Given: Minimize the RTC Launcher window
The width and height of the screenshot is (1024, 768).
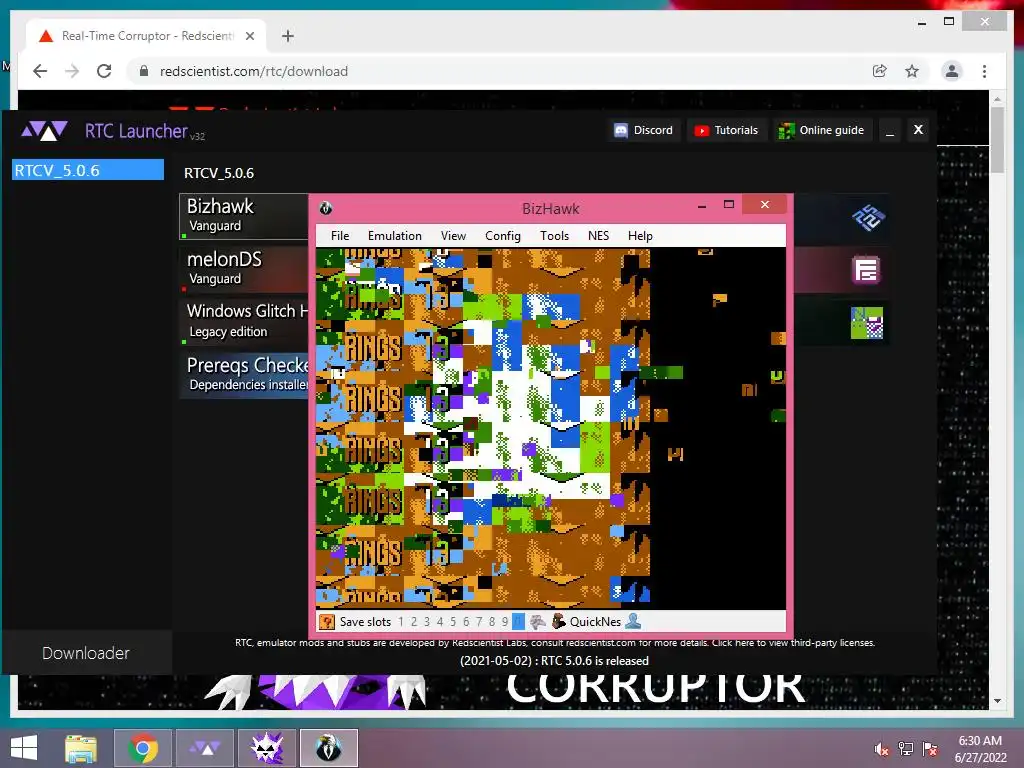Looking at the screenshot, I should (889, 130).
